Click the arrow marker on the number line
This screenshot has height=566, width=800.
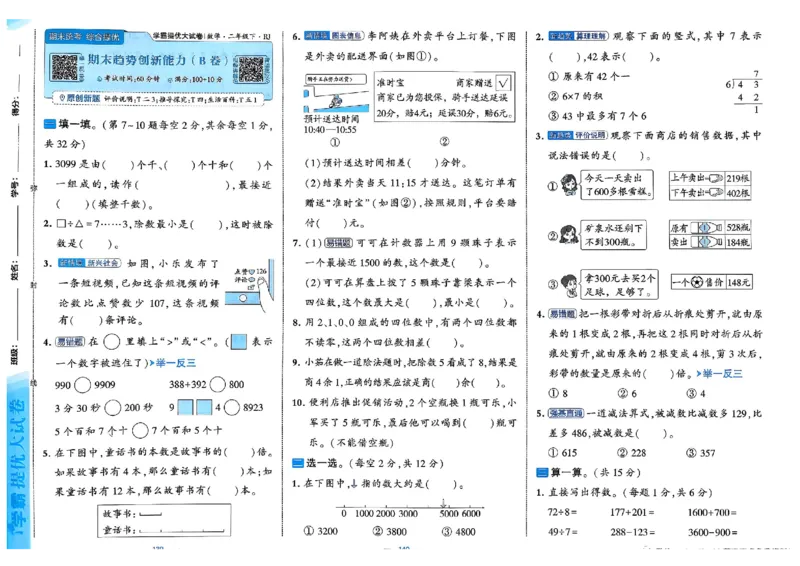pos(443,503)
